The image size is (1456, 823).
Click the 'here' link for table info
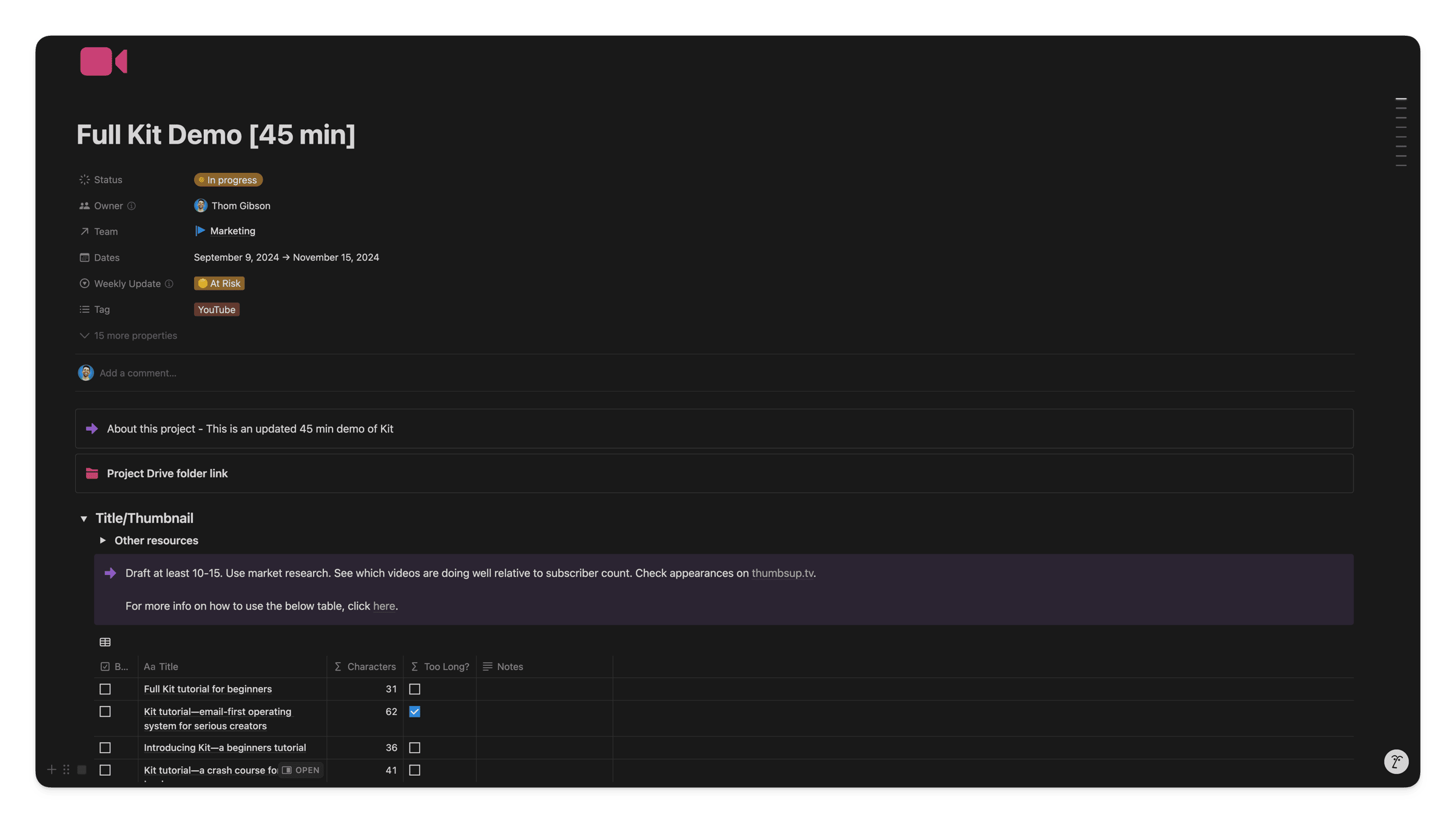[x=383, y=606]
